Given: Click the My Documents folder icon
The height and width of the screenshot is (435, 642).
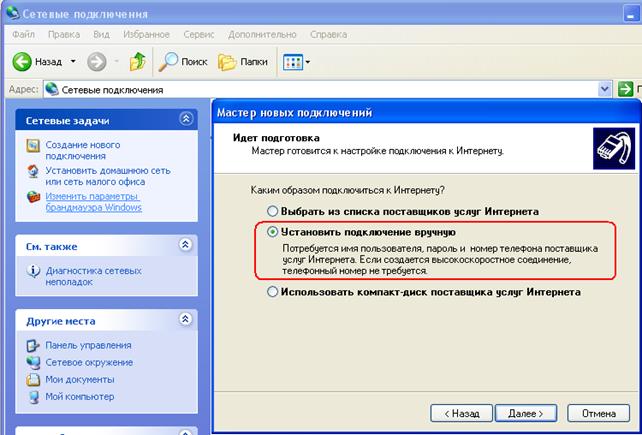Looking at the screenshot, I should point(33,380).
